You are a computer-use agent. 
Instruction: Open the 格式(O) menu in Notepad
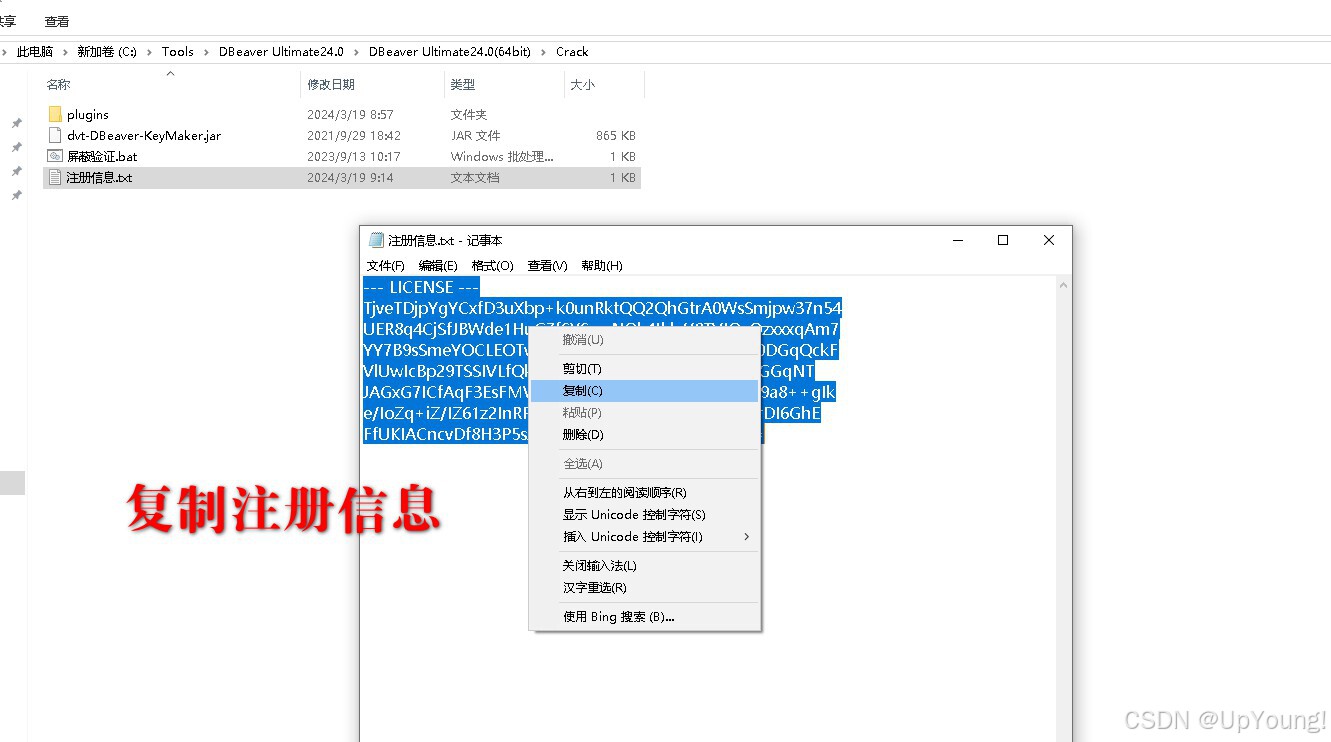492,265
